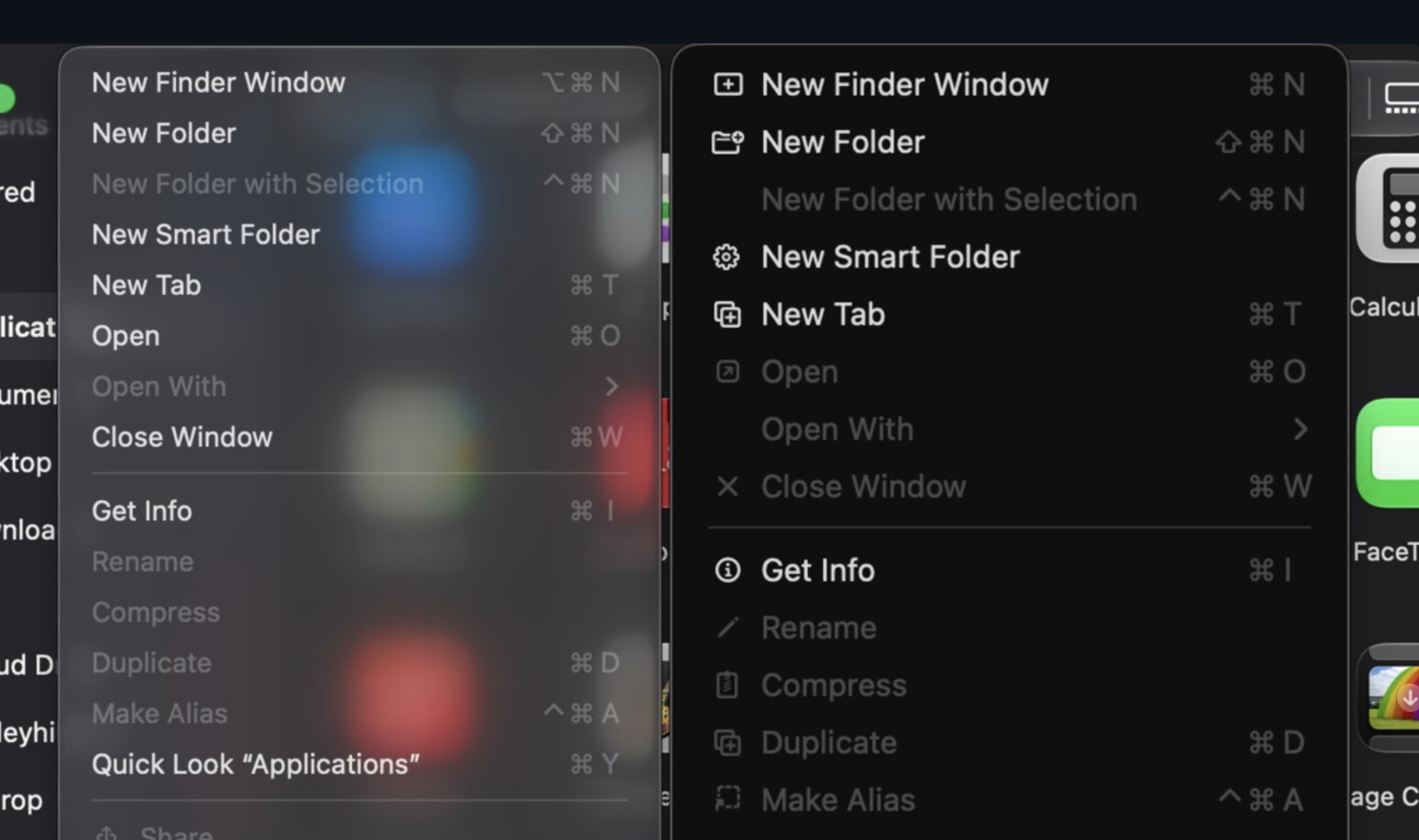The width and height of the screenshot is (1419, 840).
Task: Open the Calculator app icon
Action: (1387, 208)
